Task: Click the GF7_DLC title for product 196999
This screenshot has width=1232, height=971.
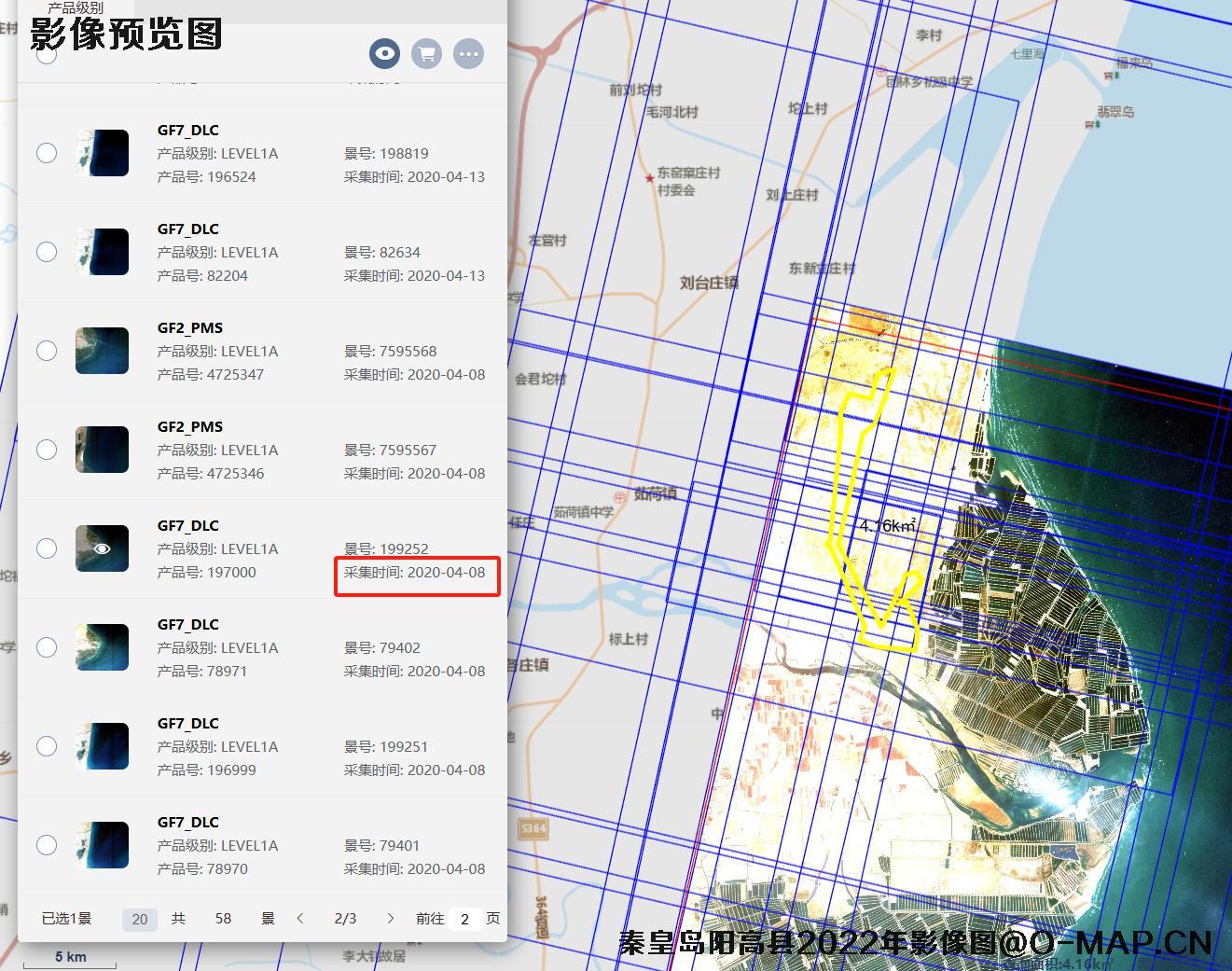Action: pyautogui.click(x=187, y=723)
